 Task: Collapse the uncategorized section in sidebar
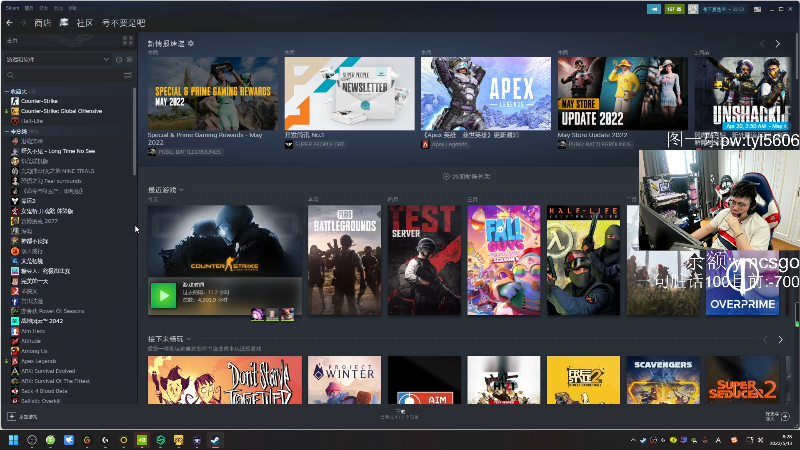click(7, 131)
